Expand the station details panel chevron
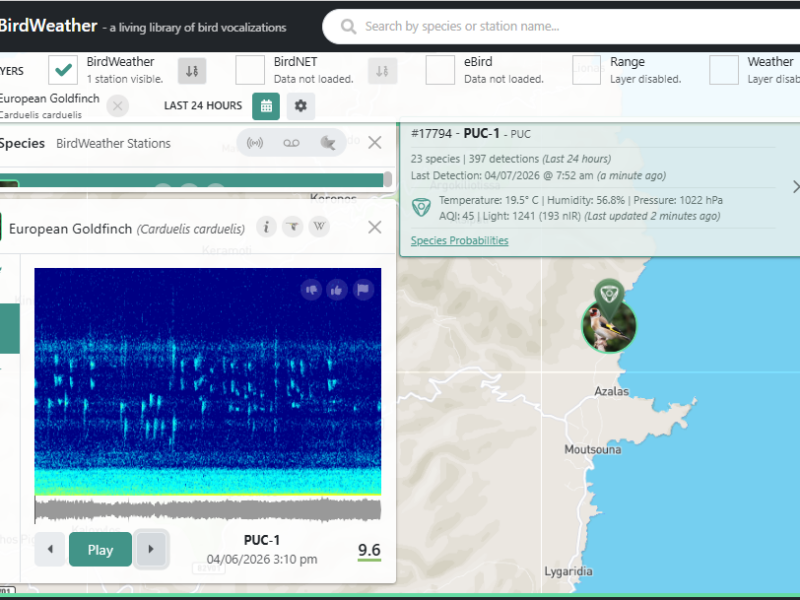Screen dimensions: 800x600 tap(794, 186)
